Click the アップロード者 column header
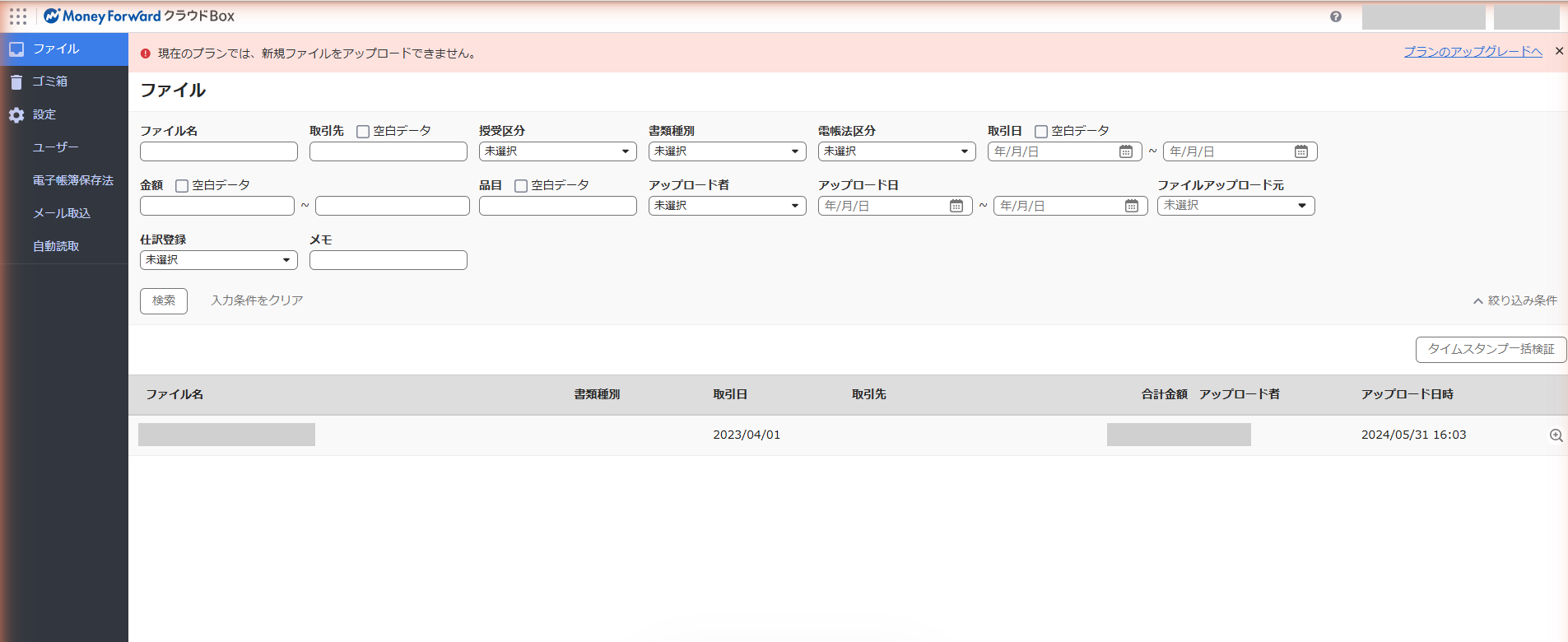This screenshot has height=642, width=1568. pos(1240,395)
